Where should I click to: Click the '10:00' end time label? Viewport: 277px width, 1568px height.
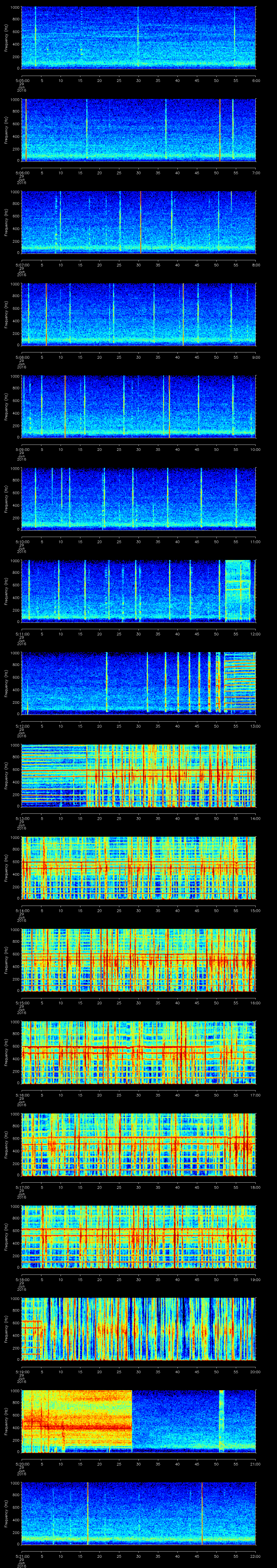coord(255,449)
